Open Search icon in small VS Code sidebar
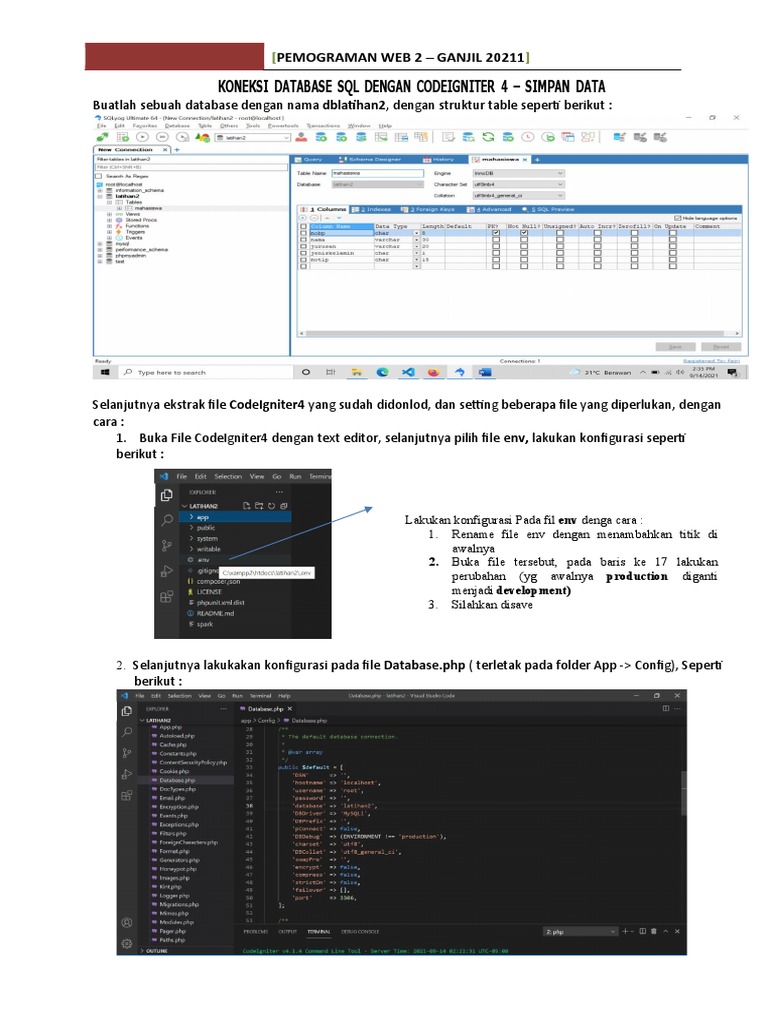The height and width of the screenshot is (1024, 768). 166,520
